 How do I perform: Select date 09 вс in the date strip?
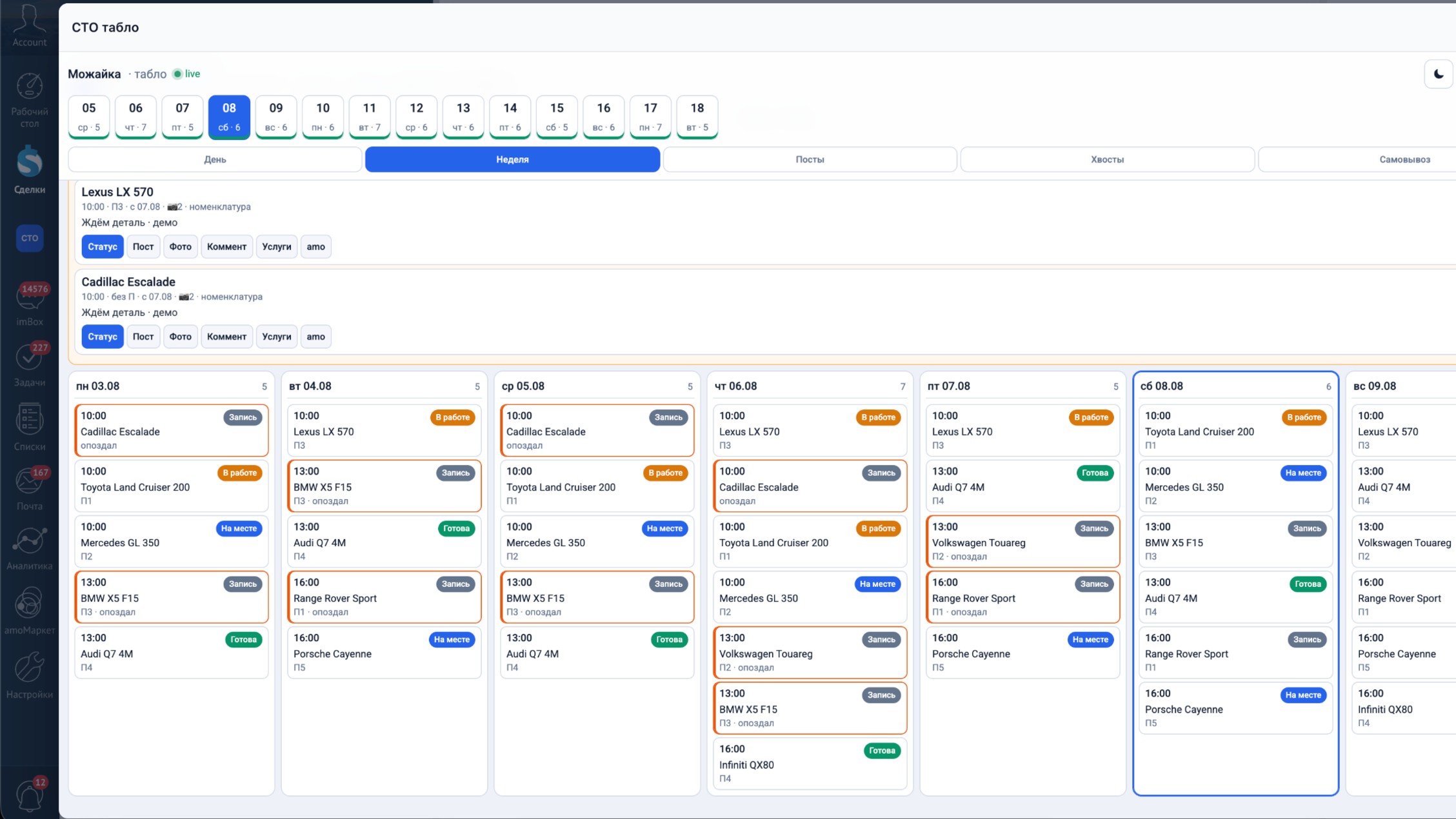pos(276,117)
